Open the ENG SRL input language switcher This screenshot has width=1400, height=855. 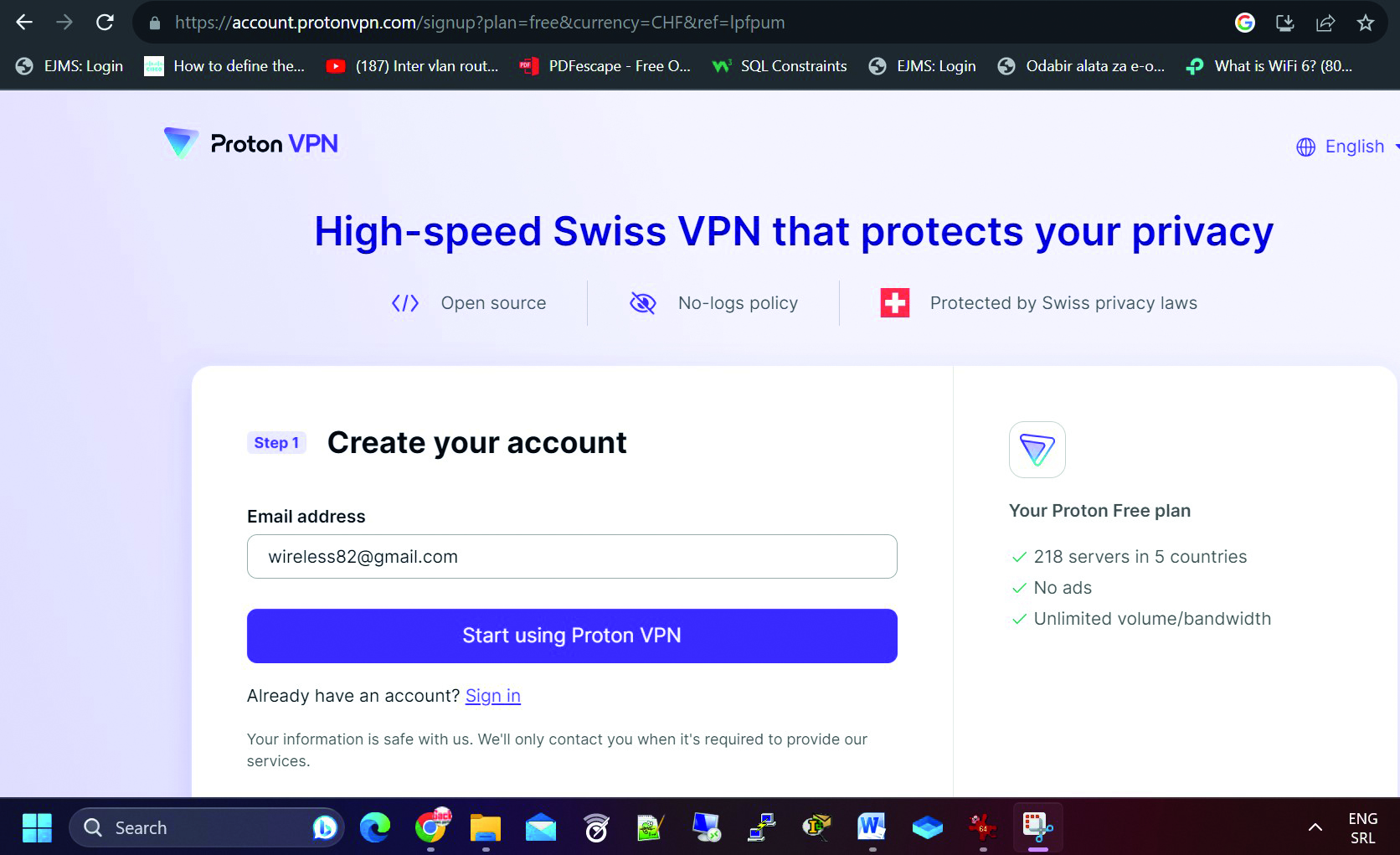[1362, 827]
